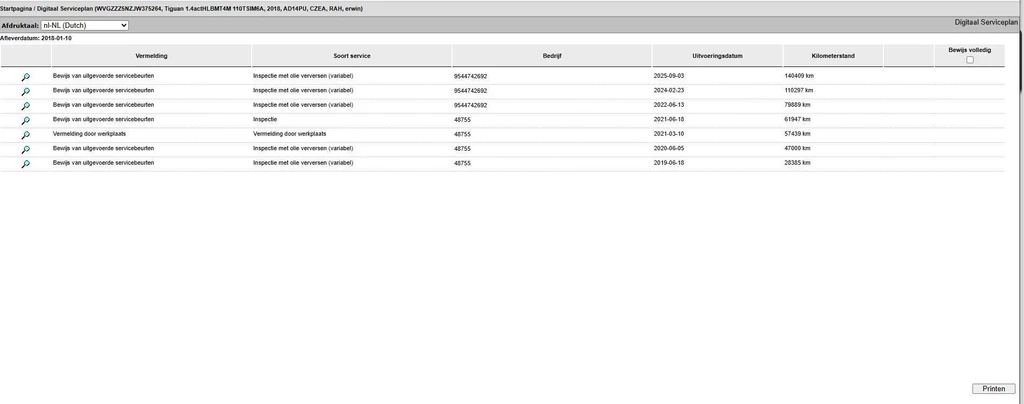Screen dimensions: 1024x404
Task: Open magnifier for the 2021-06-18 Inspectie row
Action: point(25,120)
